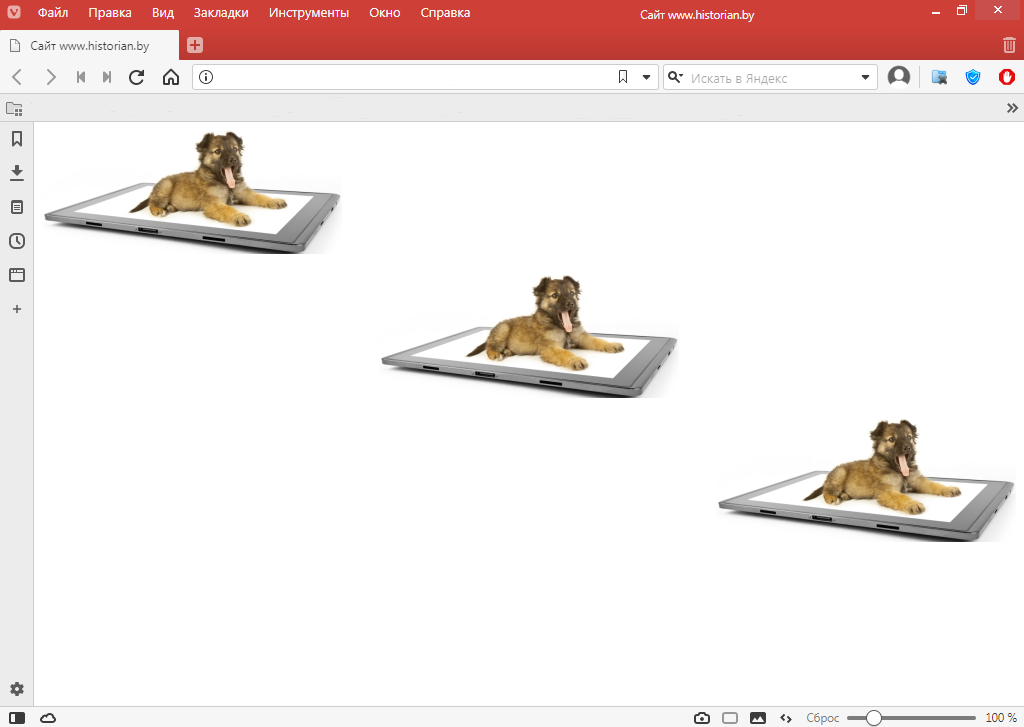Open the closed tabs trash icon
Image resolution: width=1024 pixels, height=727 pixels.
1008,45
